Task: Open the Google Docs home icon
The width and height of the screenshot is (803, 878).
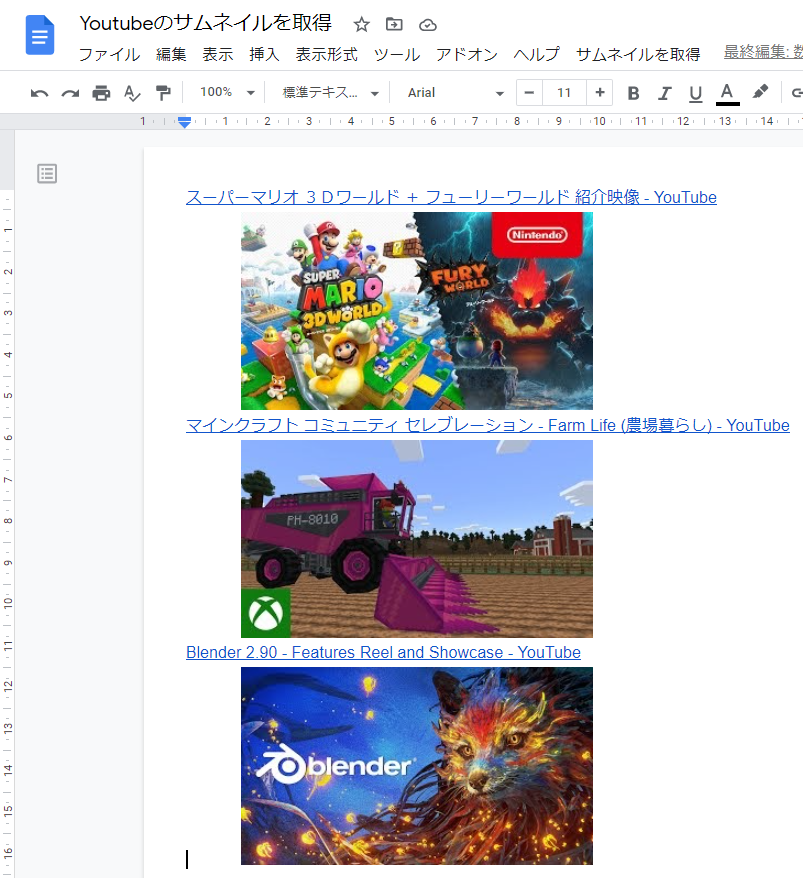Action: (40, 35)
